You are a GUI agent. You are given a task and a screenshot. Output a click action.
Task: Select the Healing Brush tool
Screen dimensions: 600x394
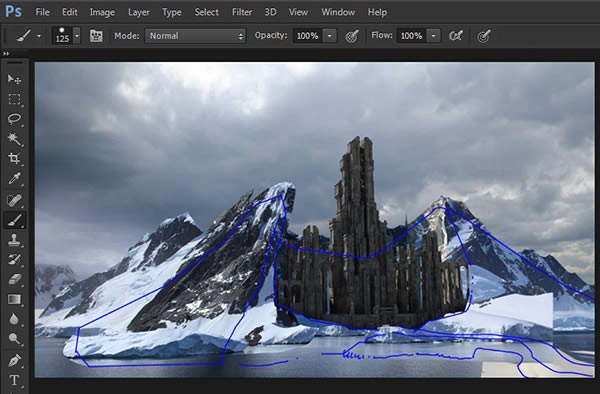14,200
